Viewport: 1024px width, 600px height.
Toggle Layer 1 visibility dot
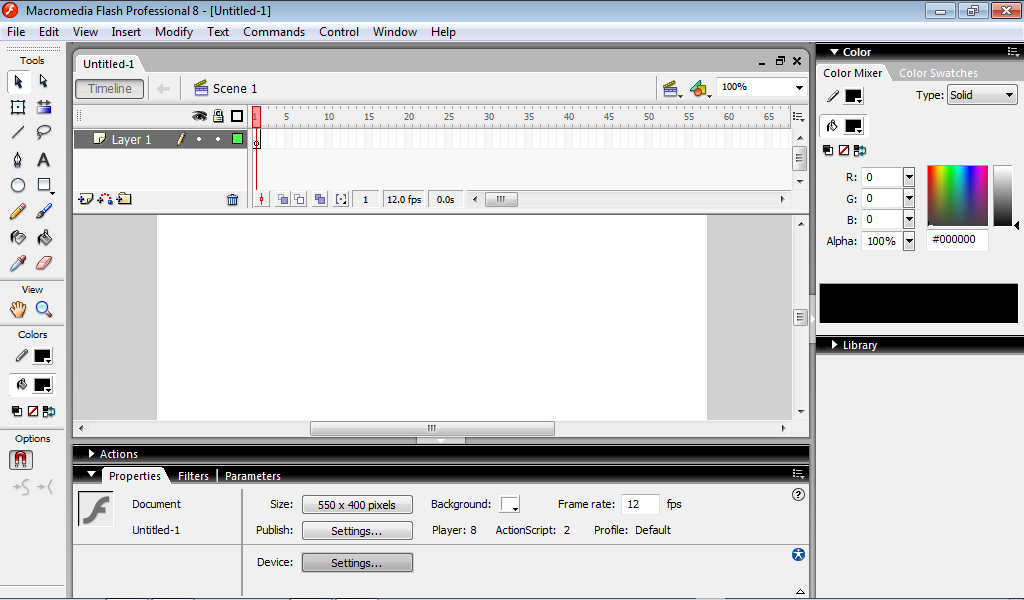click(199, 139)
